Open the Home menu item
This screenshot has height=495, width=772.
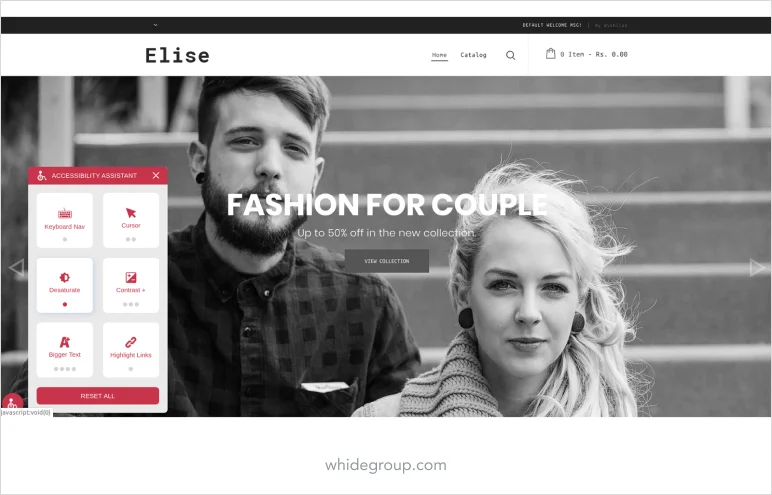439,55
